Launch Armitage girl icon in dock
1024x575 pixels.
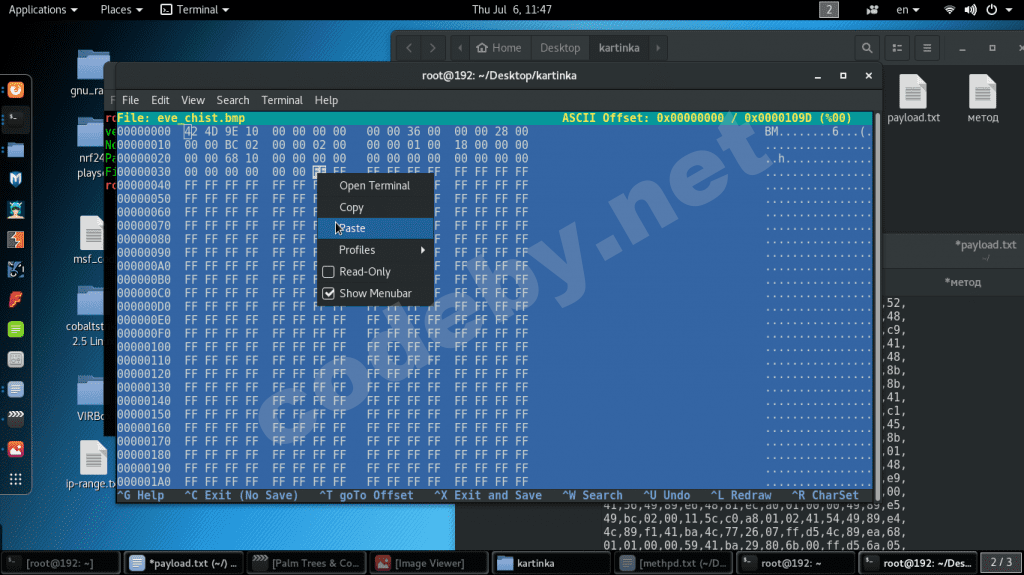[16, 210]
